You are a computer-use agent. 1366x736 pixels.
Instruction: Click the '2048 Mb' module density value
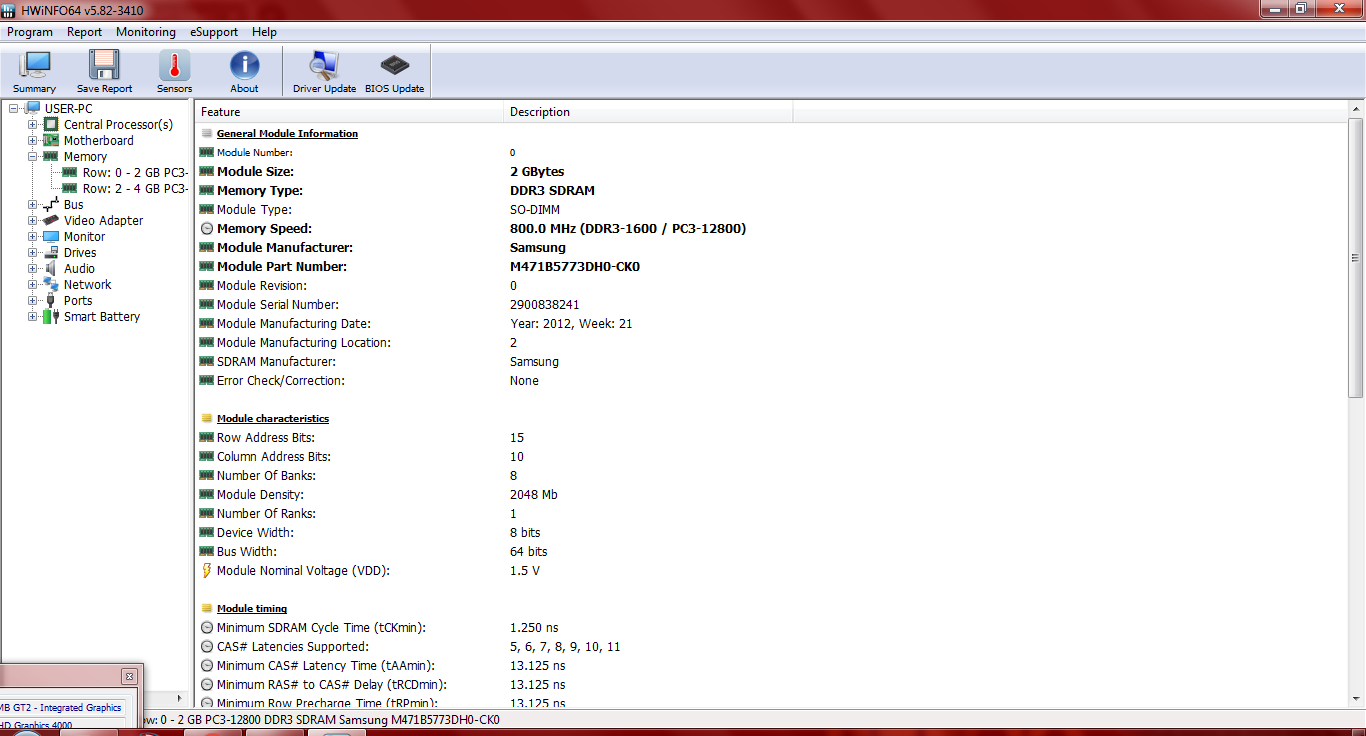[x=534, y=495]
